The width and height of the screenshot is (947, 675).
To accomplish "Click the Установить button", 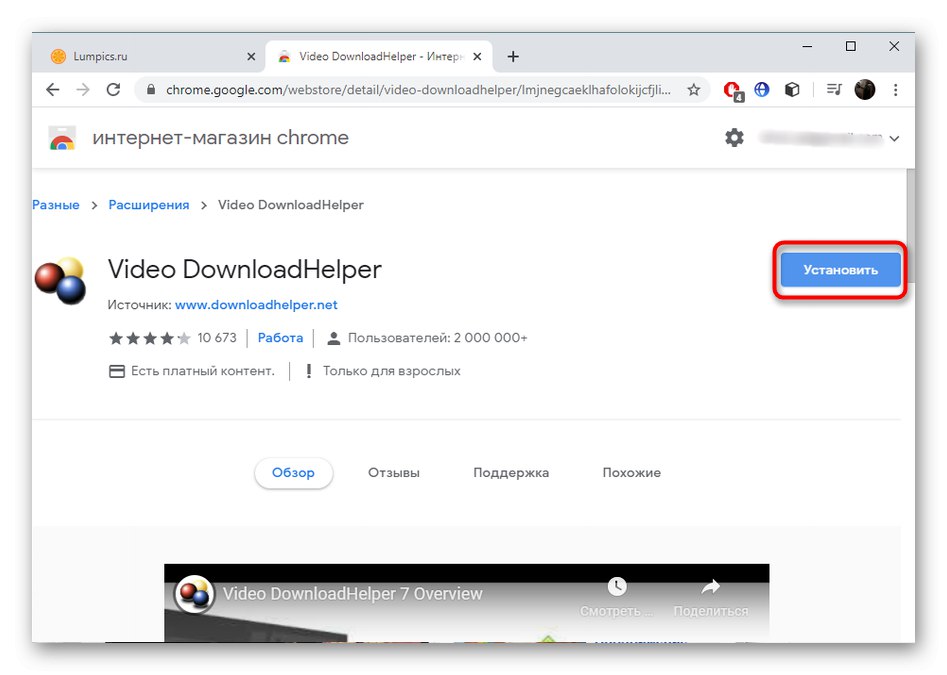I will click(840, 270).
